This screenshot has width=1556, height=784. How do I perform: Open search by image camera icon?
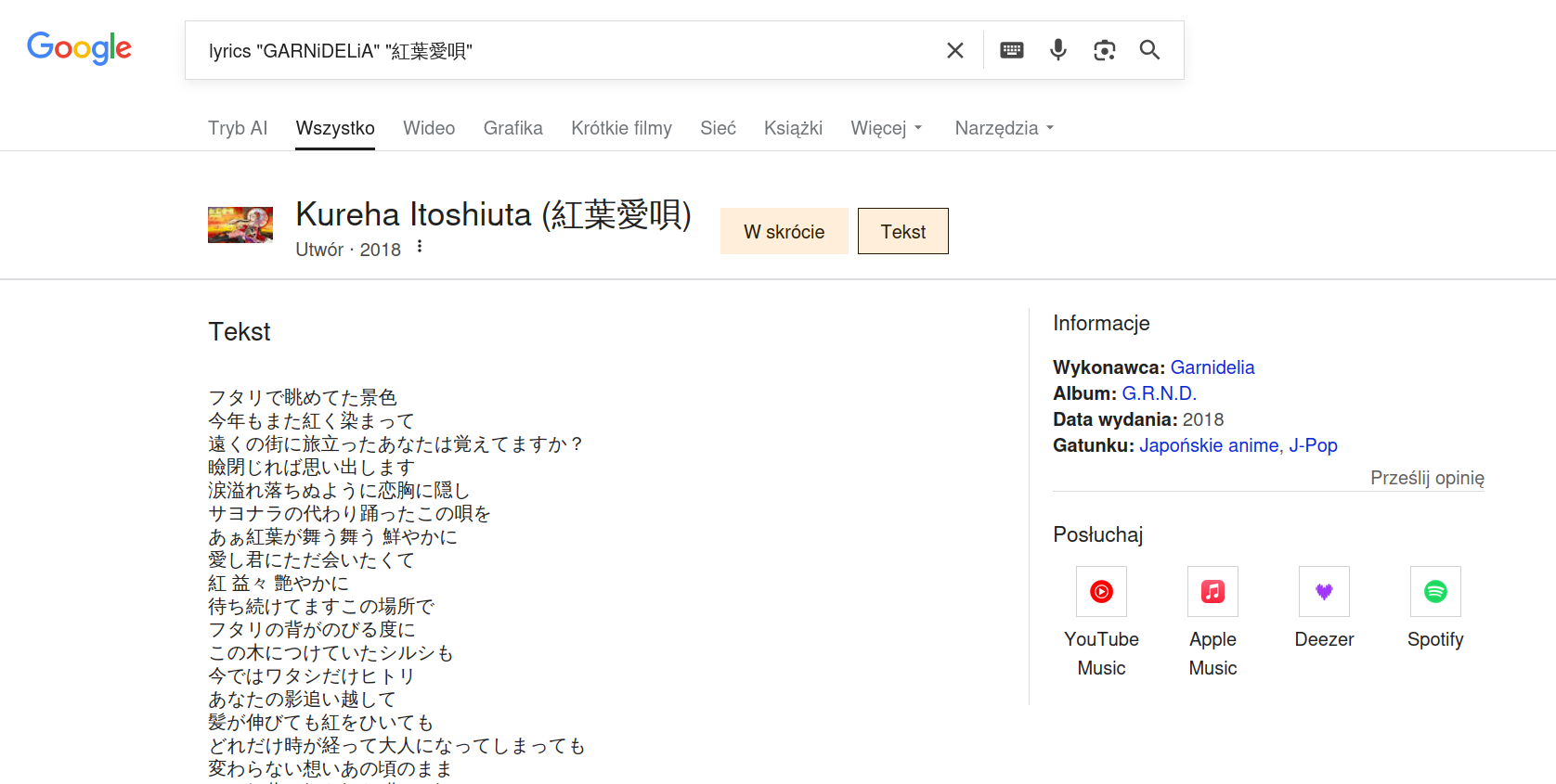click(1104, 50)
